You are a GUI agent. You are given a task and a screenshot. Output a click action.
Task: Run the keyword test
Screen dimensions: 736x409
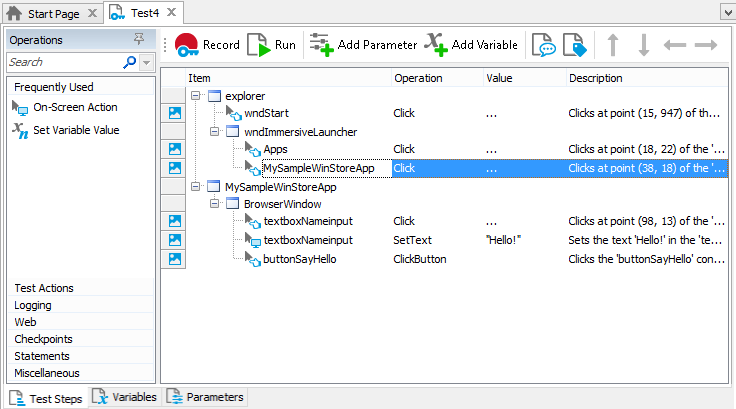click(272, 45)
